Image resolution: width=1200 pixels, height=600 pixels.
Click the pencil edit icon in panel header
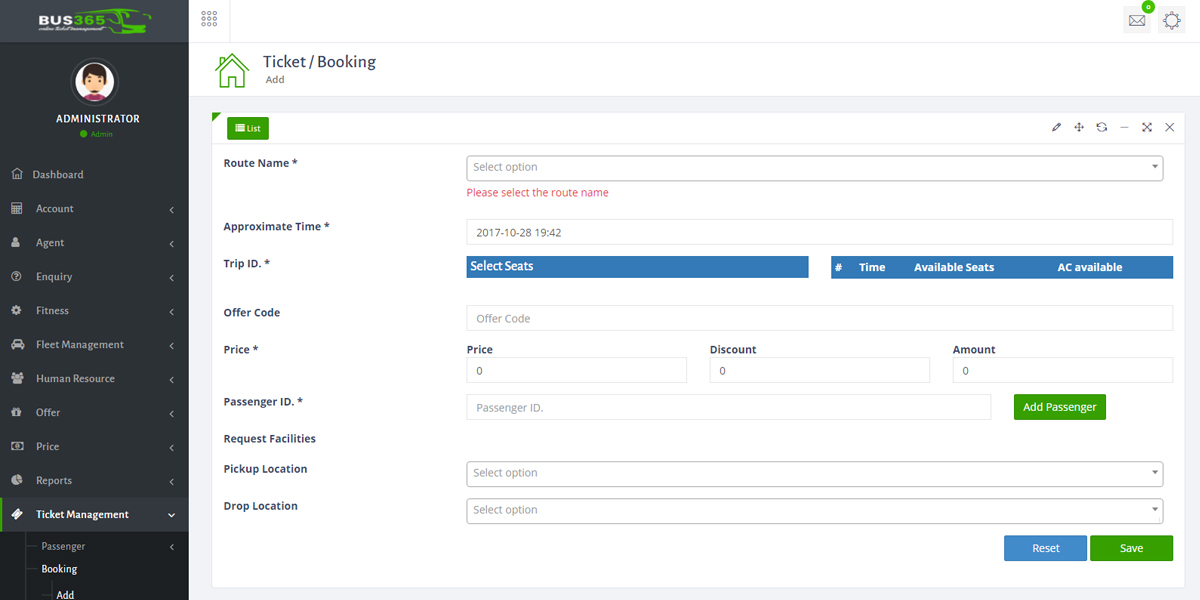tap(1056, 128)
